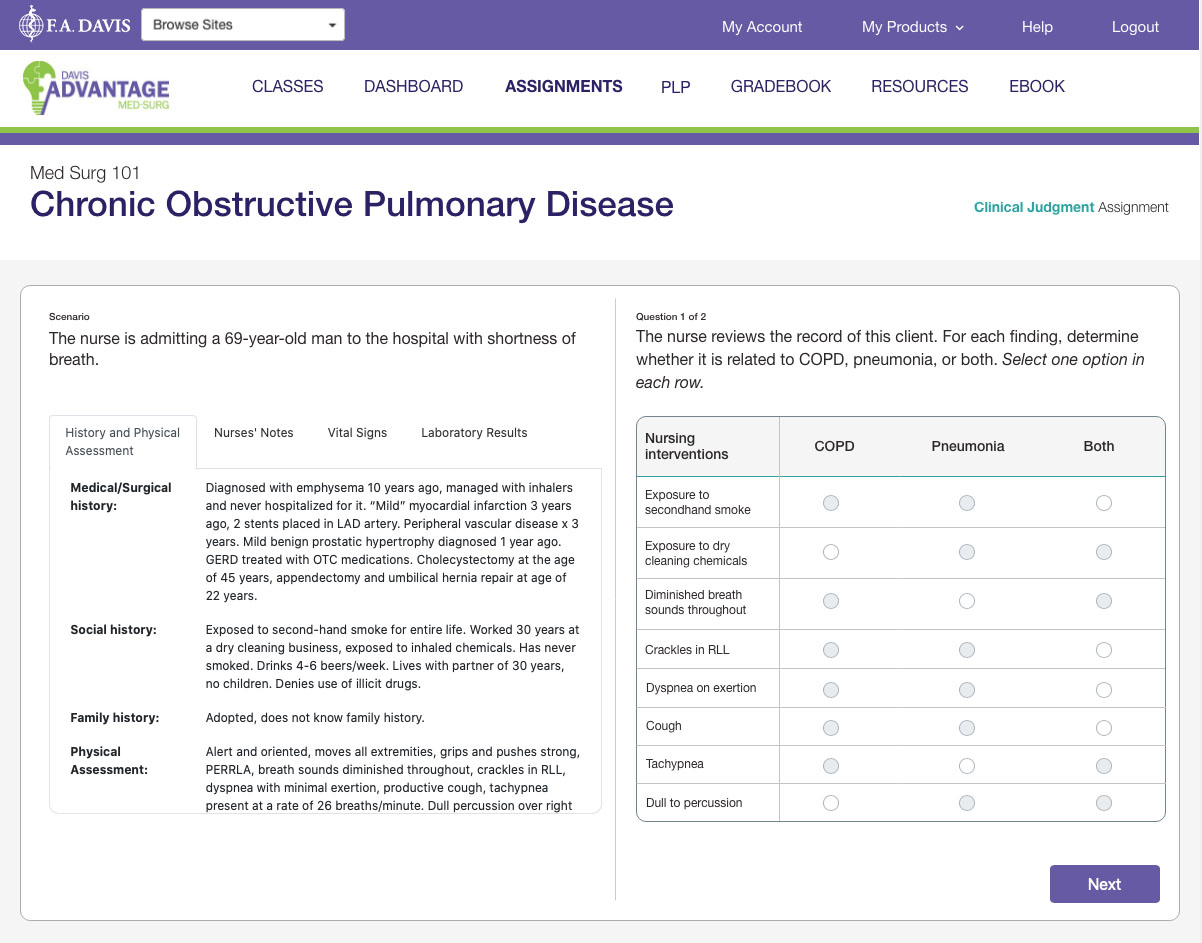Click the "Nursing interventions" column header
Viewport: 1202px width, 943px height.
(687, 446)
